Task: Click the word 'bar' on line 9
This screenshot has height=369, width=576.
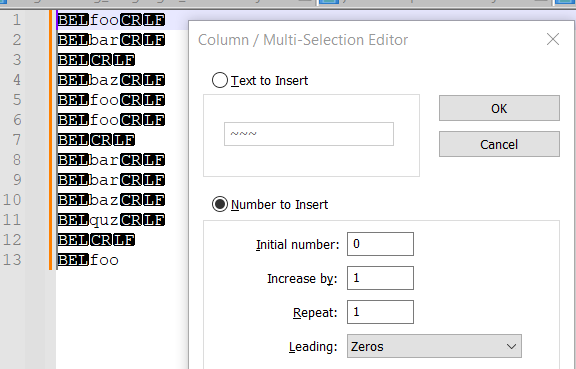Action: [x=104, y=180]
